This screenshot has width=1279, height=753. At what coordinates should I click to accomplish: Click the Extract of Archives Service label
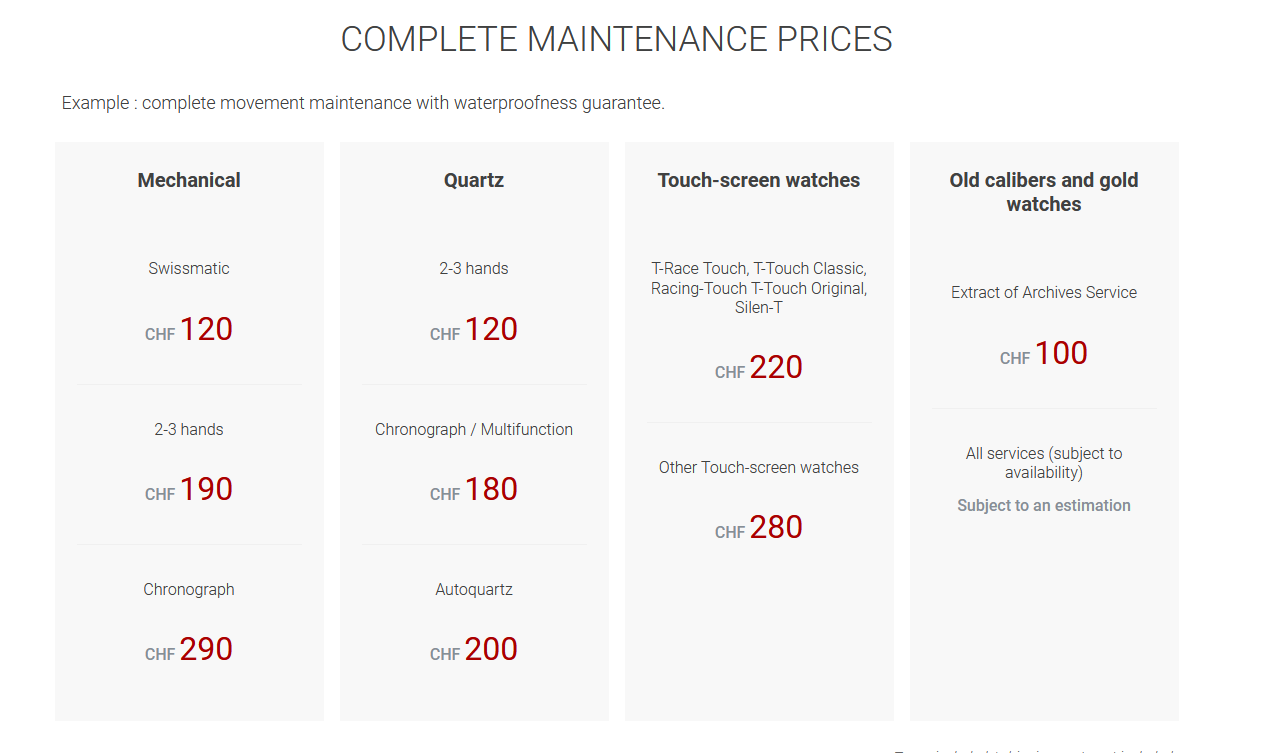(x=1044, y=292)
